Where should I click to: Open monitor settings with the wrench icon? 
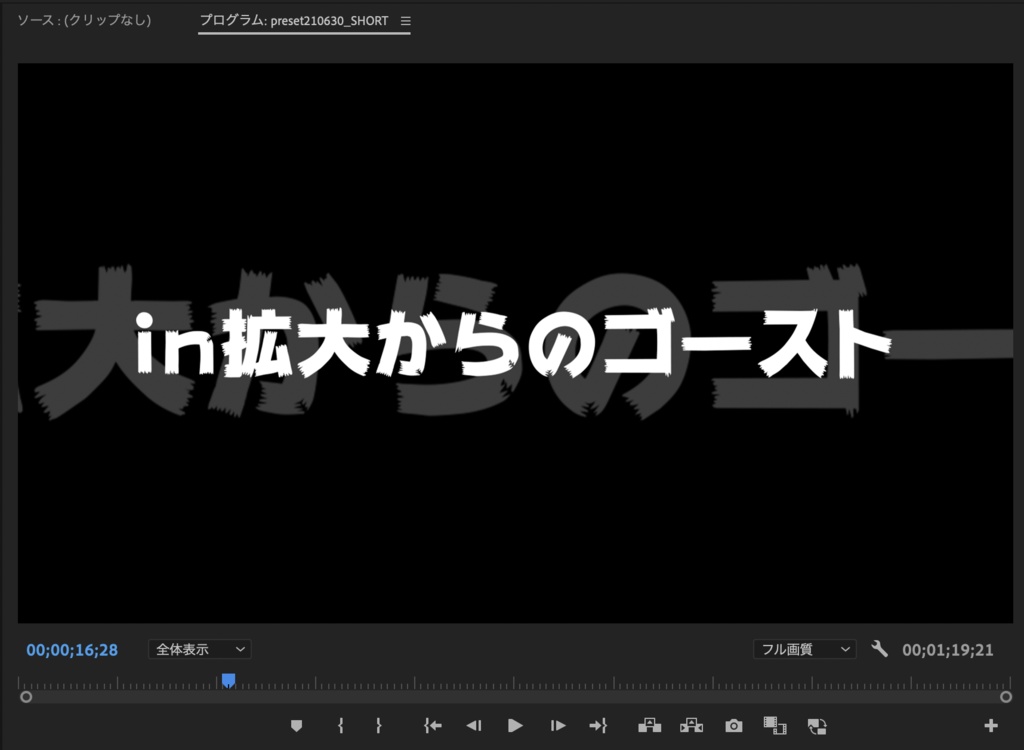pos(879,648)
